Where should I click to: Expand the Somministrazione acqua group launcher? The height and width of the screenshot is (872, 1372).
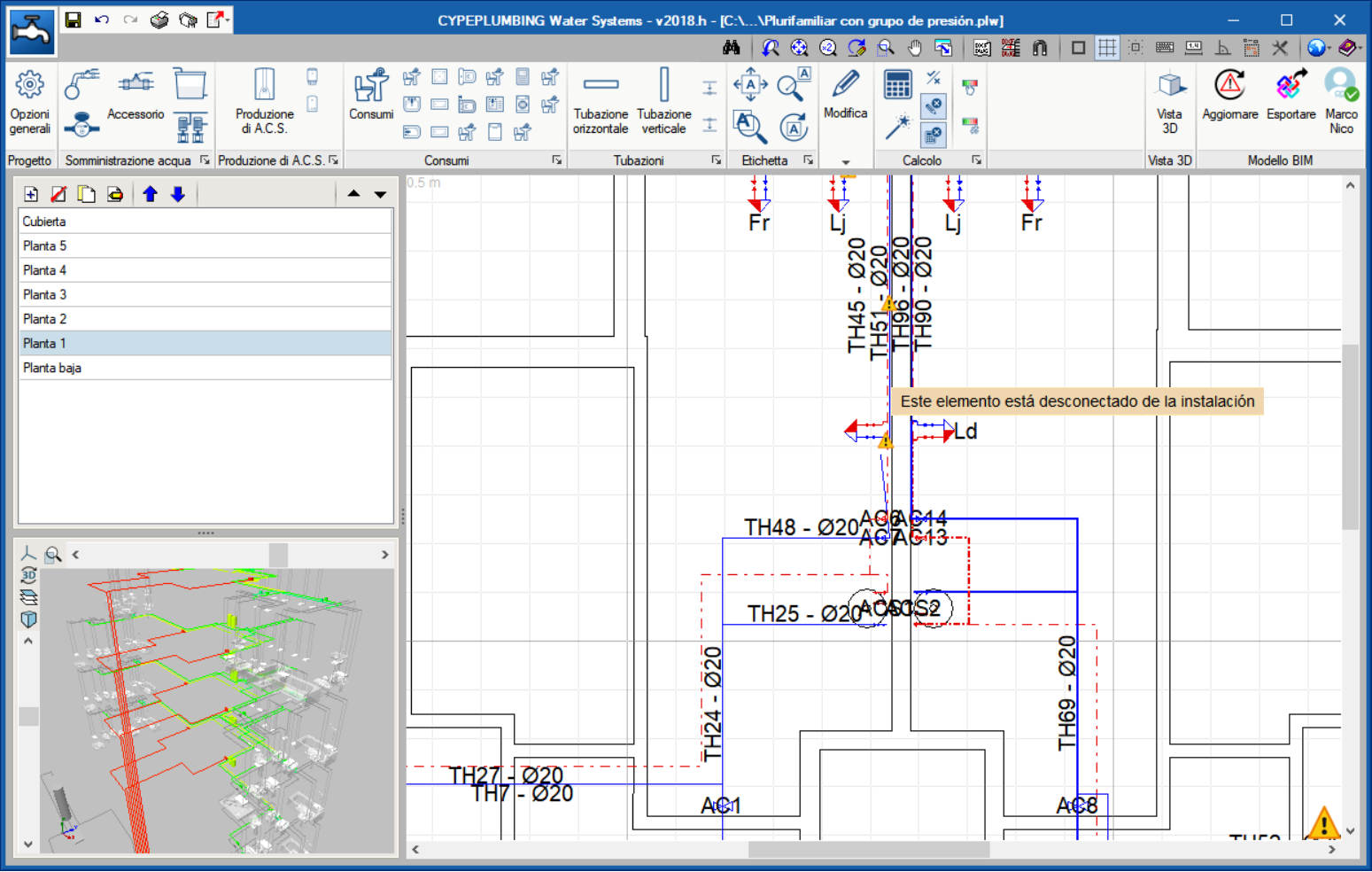205,160
